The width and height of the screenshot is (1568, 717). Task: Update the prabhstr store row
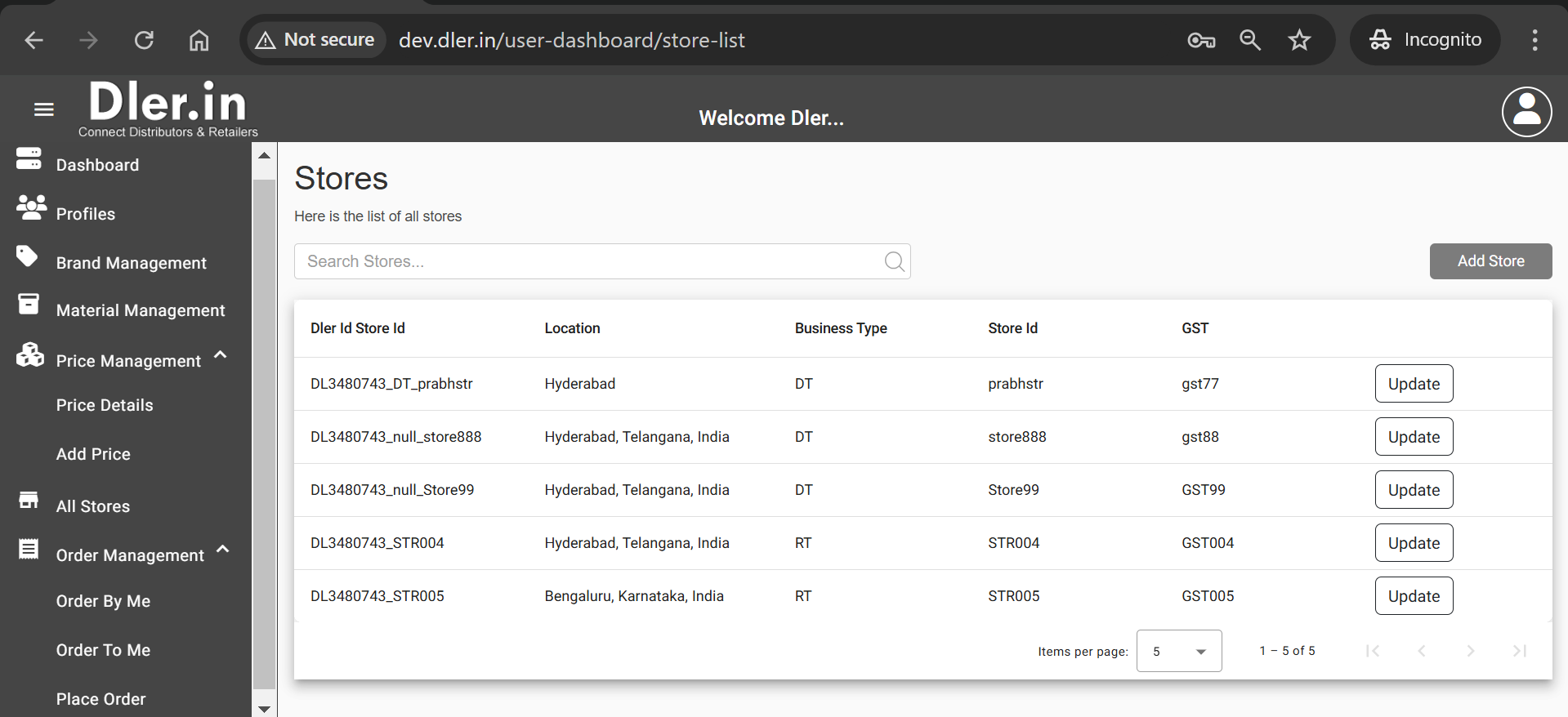pyautogui.click(x=1413, y=384)
